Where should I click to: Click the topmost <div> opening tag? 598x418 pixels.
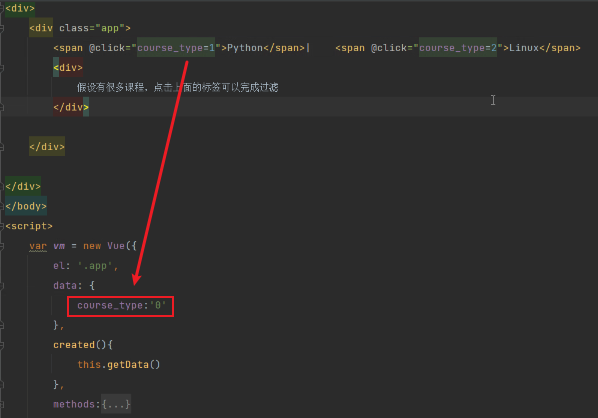coord(20,8)
